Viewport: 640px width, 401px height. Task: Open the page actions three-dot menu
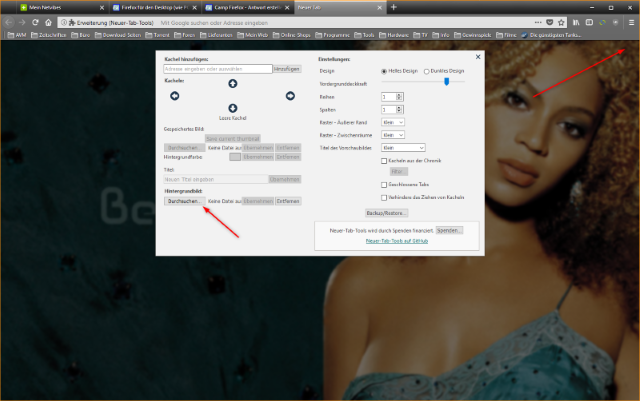tap(538, 22)
